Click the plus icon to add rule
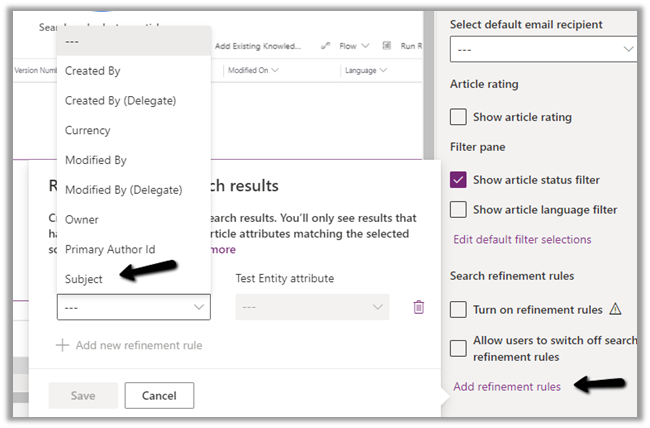Viewport: 650px width, 428px height. (x=62, y=345)
